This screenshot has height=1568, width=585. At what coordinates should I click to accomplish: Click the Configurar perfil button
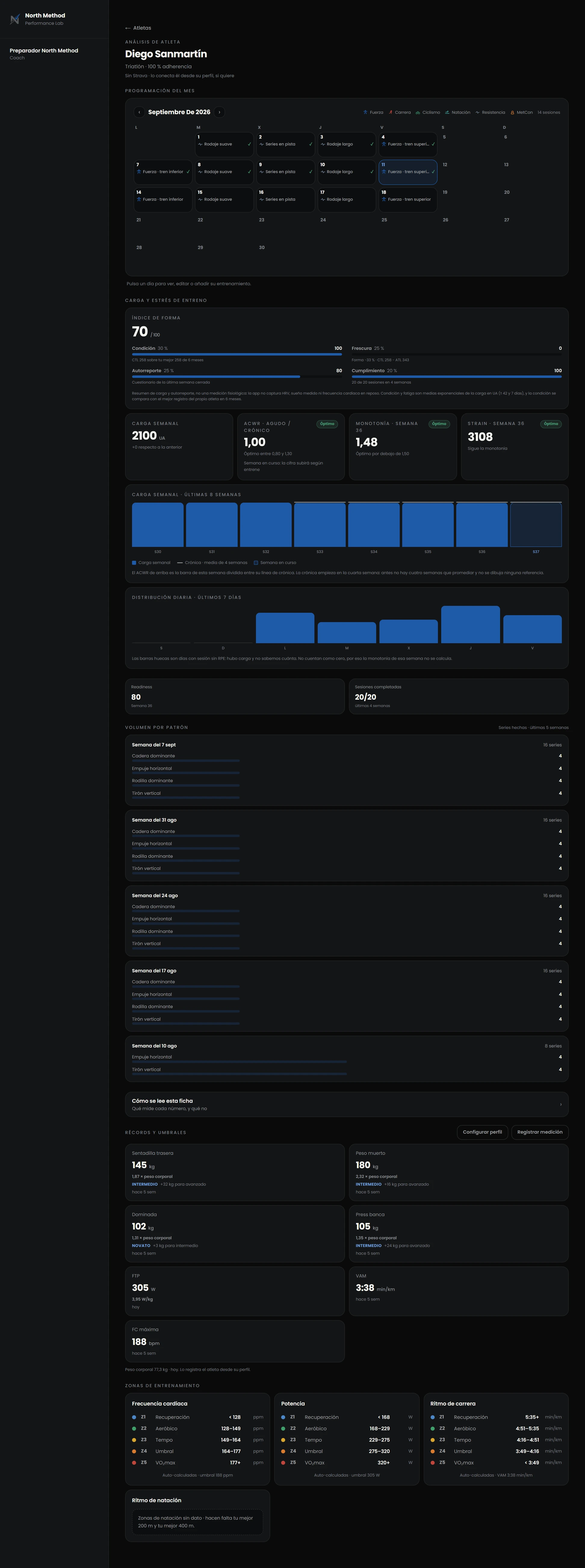click(x=482, y=1132)
